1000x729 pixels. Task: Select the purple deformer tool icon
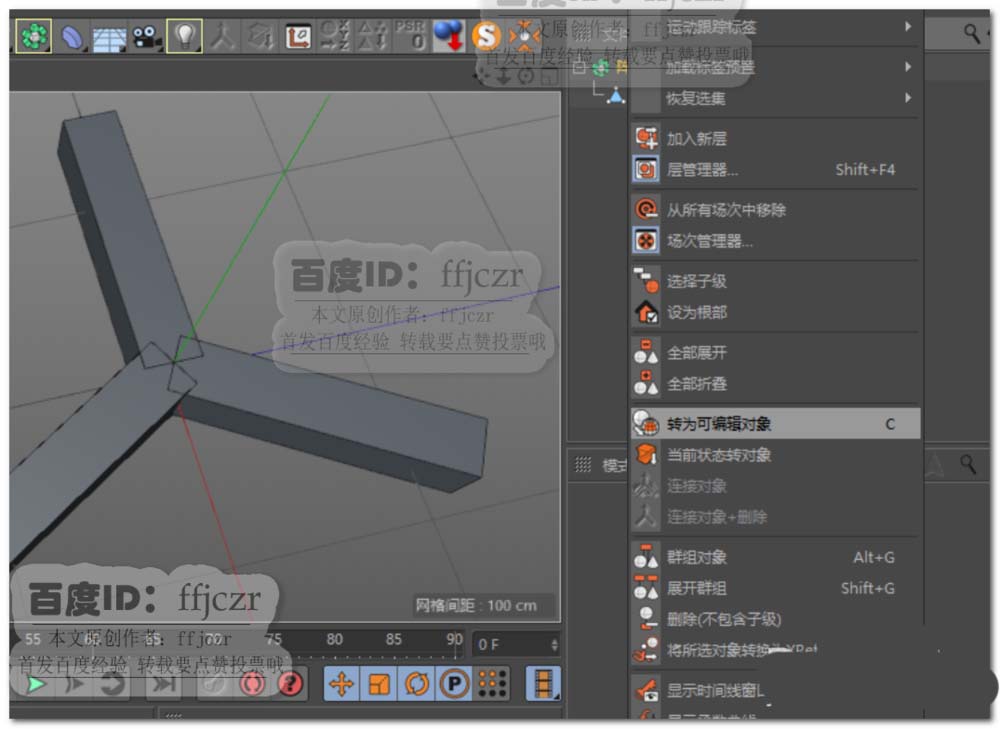tap(73, 36)
